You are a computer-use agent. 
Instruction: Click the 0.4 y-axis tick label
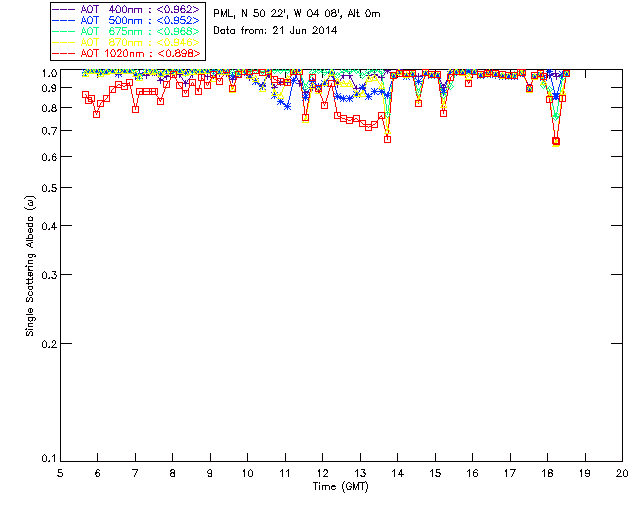49,226
